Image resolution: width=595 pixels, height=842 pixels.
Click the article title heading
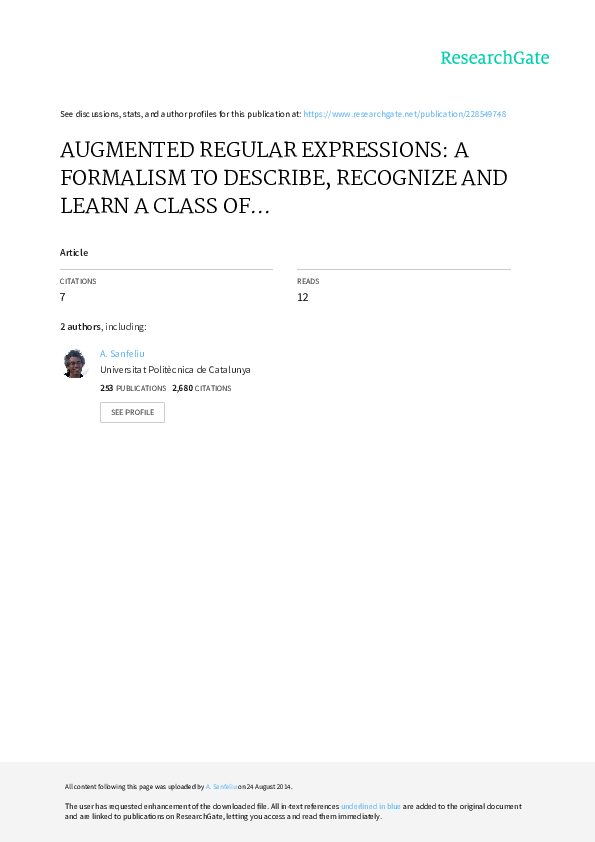(284, 178)
